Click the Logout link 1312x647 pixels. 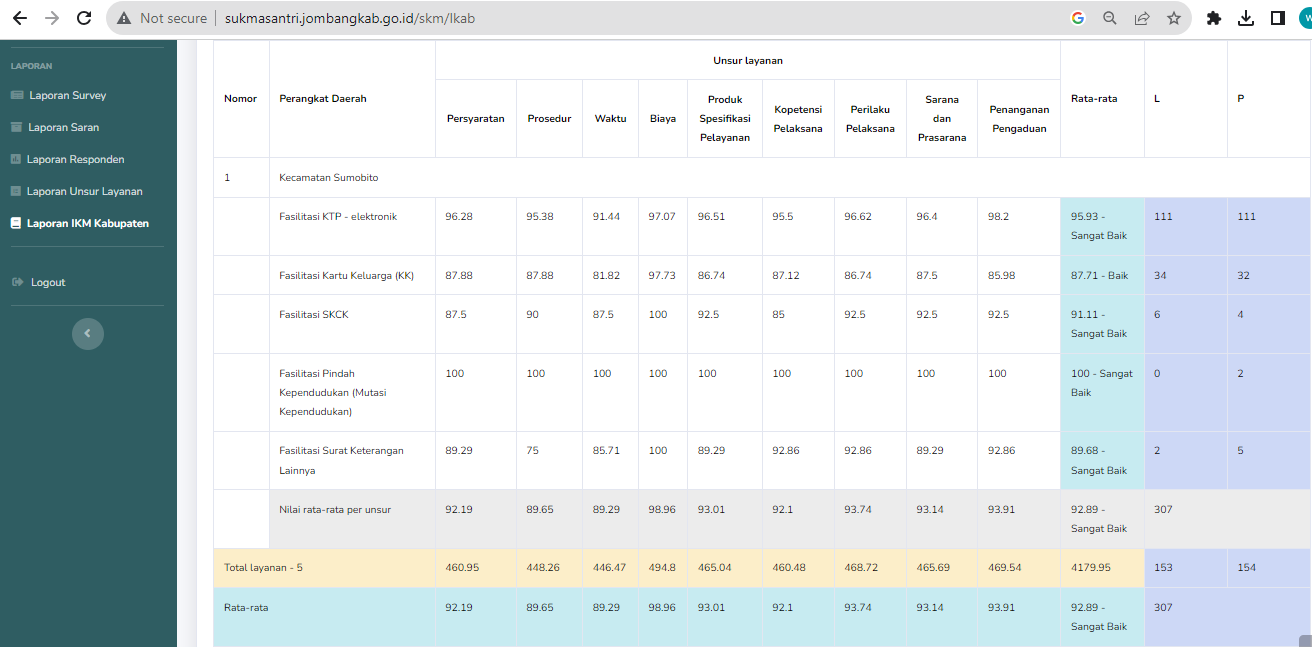47,282
